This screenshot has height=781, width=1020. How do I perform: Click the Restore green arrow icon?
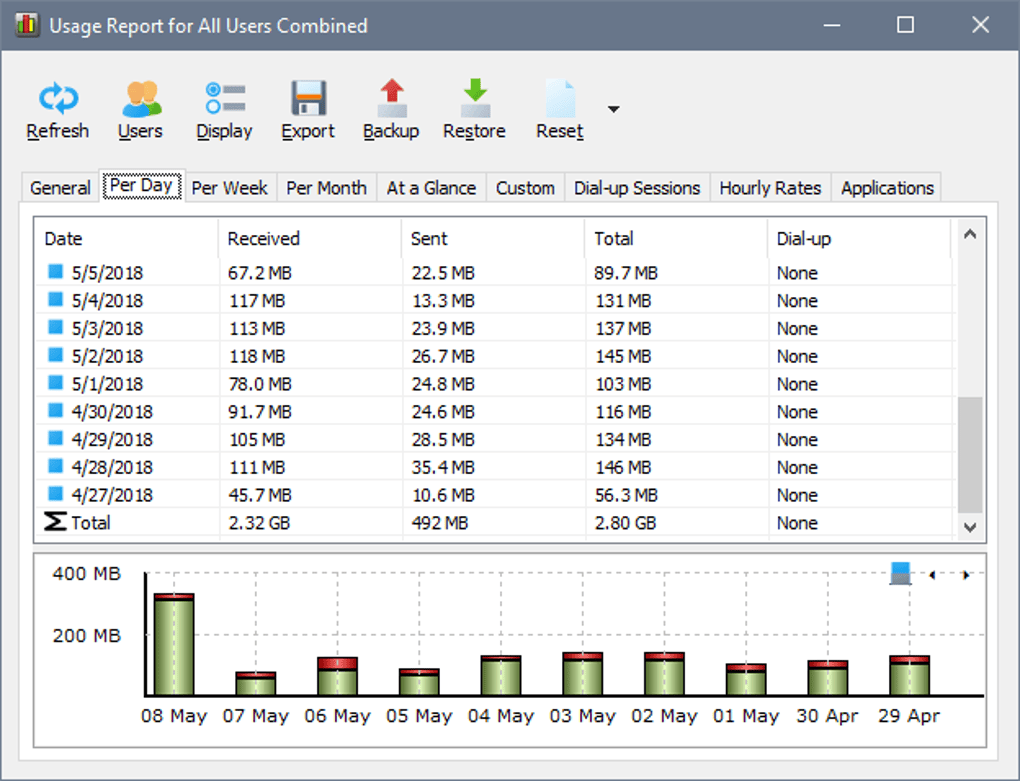tap(474, 99)
